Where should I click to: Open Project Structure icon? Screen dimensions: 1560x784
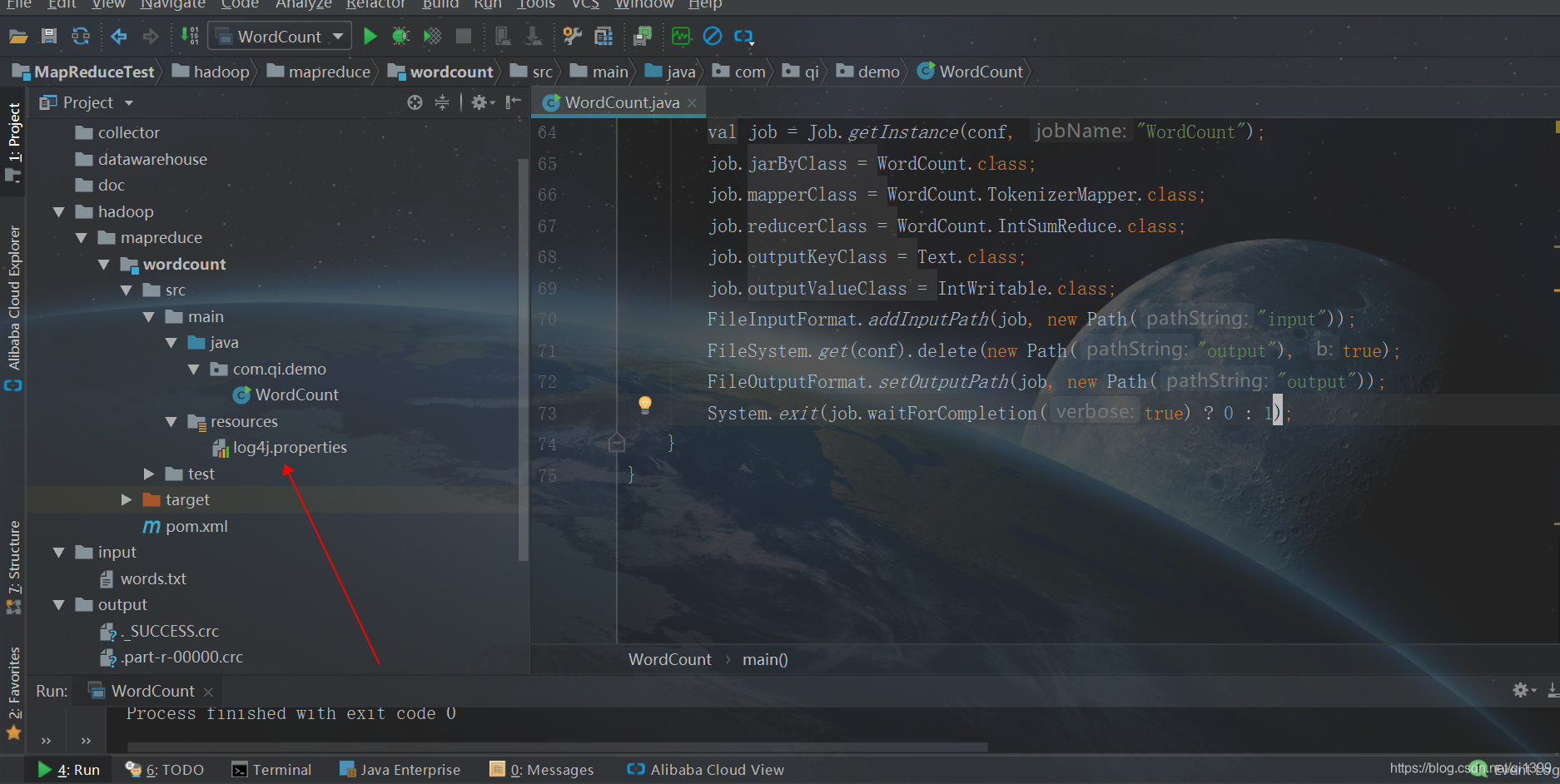(604, 37)
